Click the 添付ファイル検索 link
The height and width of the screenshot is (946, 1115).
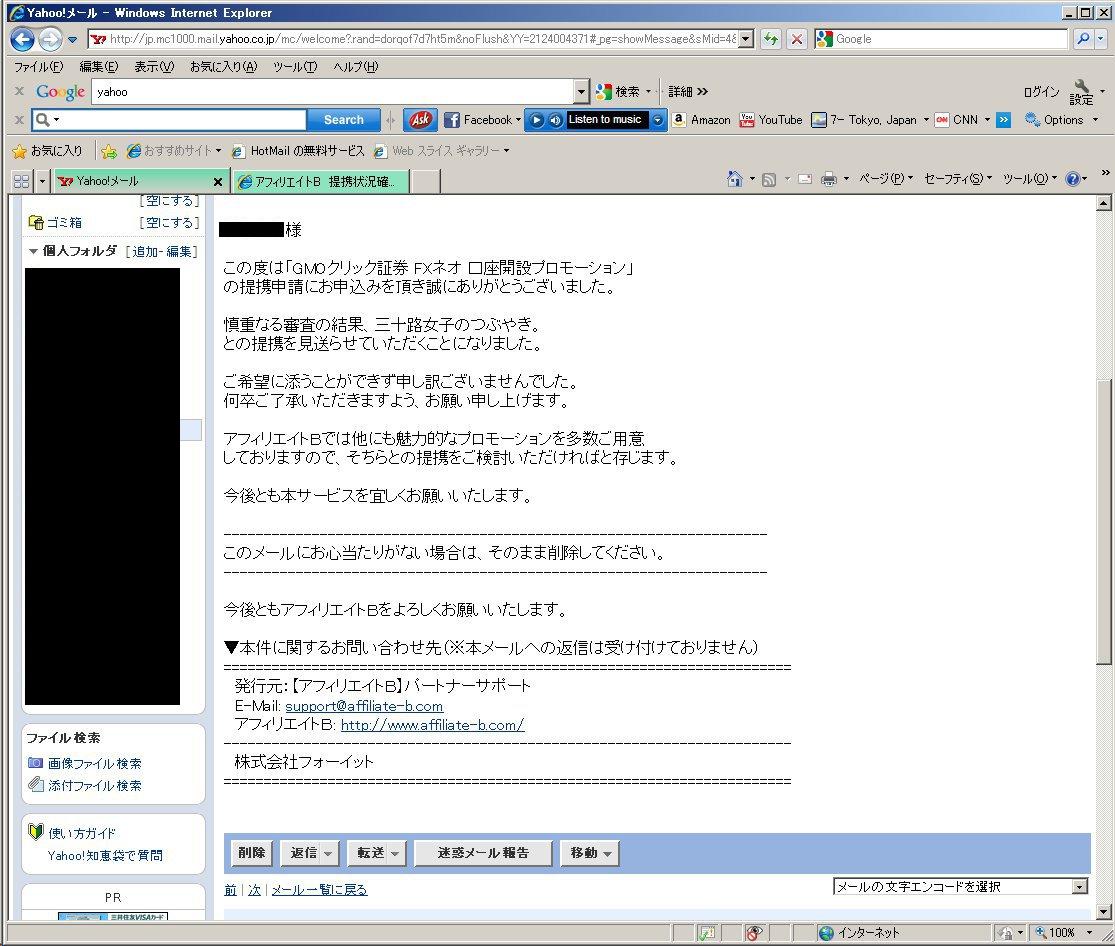click(x=95, y=785)
